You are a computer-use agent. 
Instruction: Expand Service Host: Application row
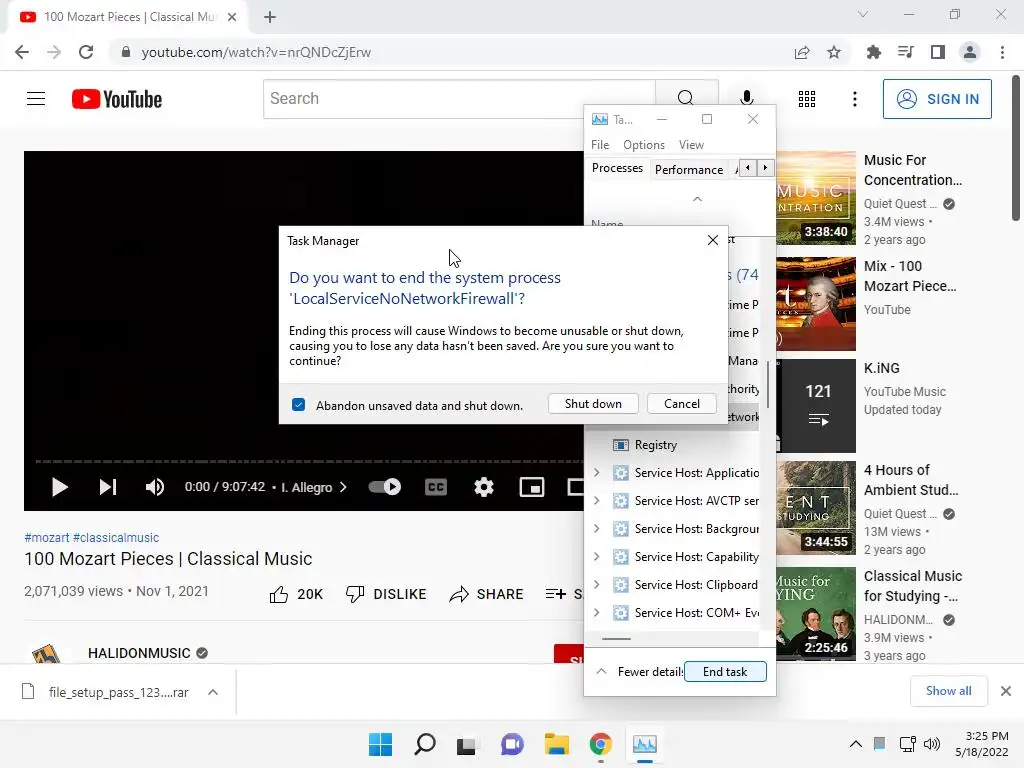point(596,473)
